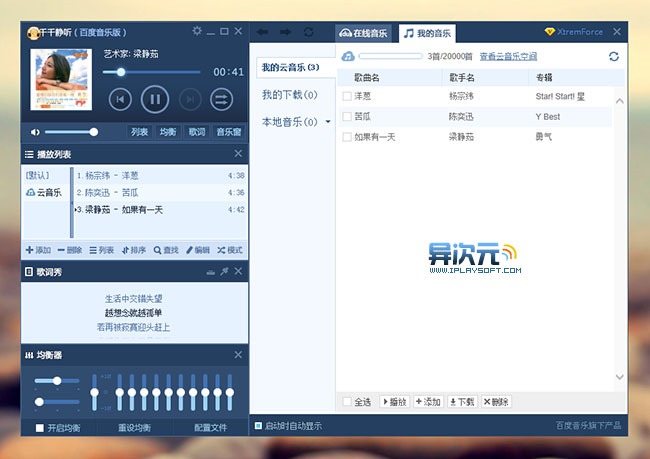650x459 pixels.
Task: Enable the equalizer with 开启均衡 checkbox
Action: tap(40, 428)
